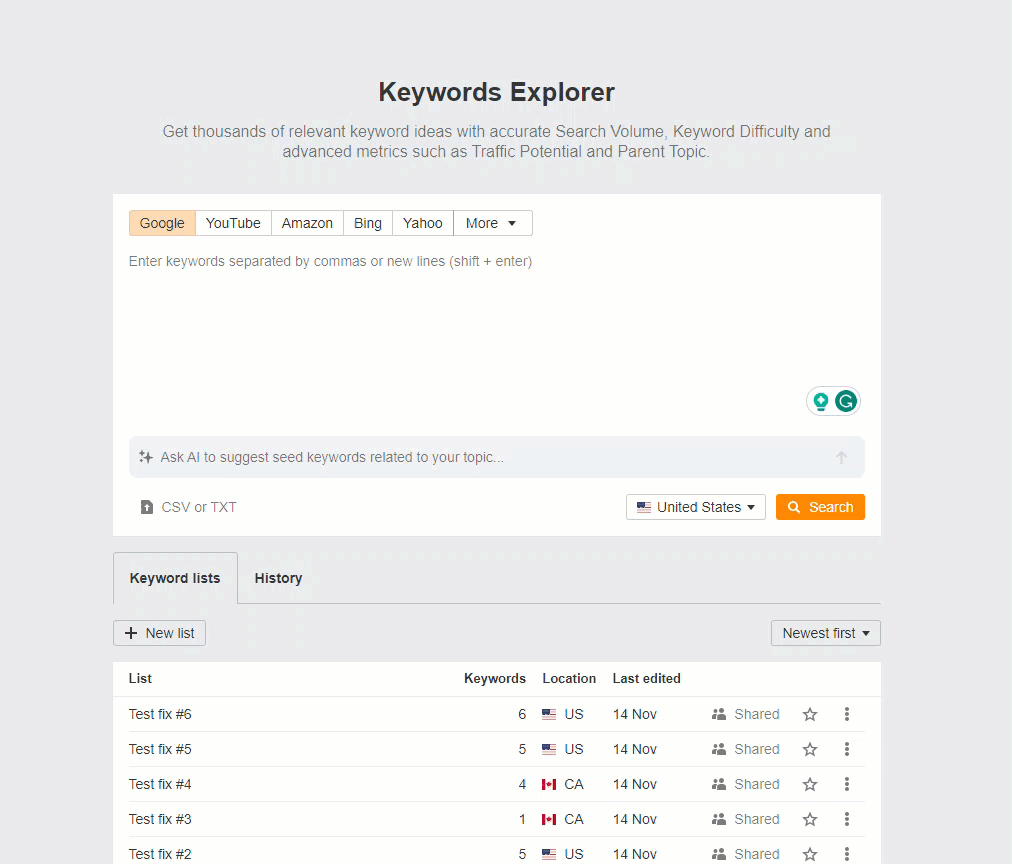The height and width of the screenshot is (864, 1012).
Task: Open the Newest first sorting dropdown
Action: coord(825,633)
